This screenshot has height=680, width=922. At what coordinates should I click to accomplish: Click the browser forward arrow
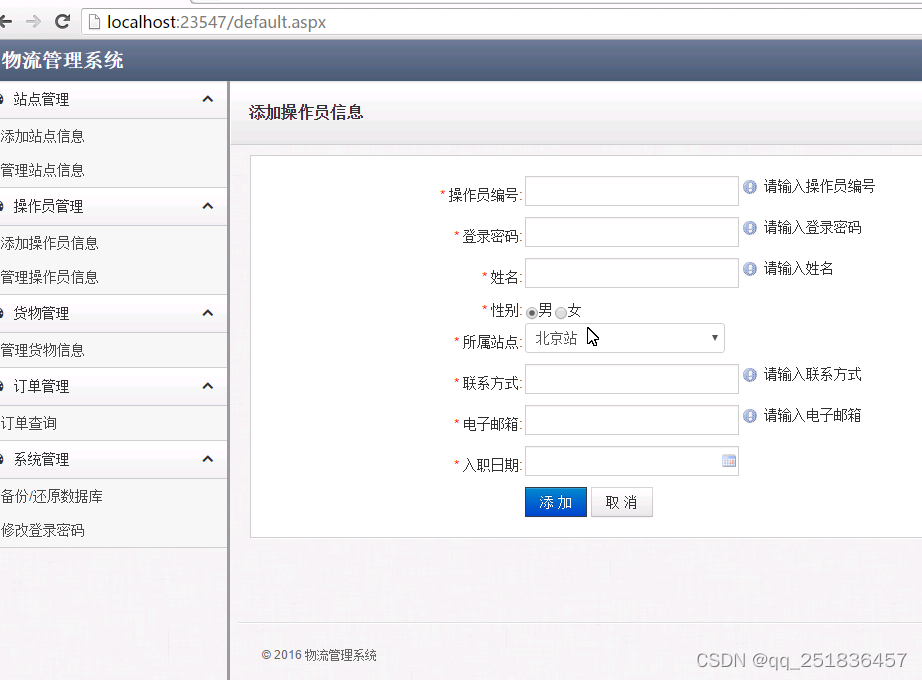[34, 22]
